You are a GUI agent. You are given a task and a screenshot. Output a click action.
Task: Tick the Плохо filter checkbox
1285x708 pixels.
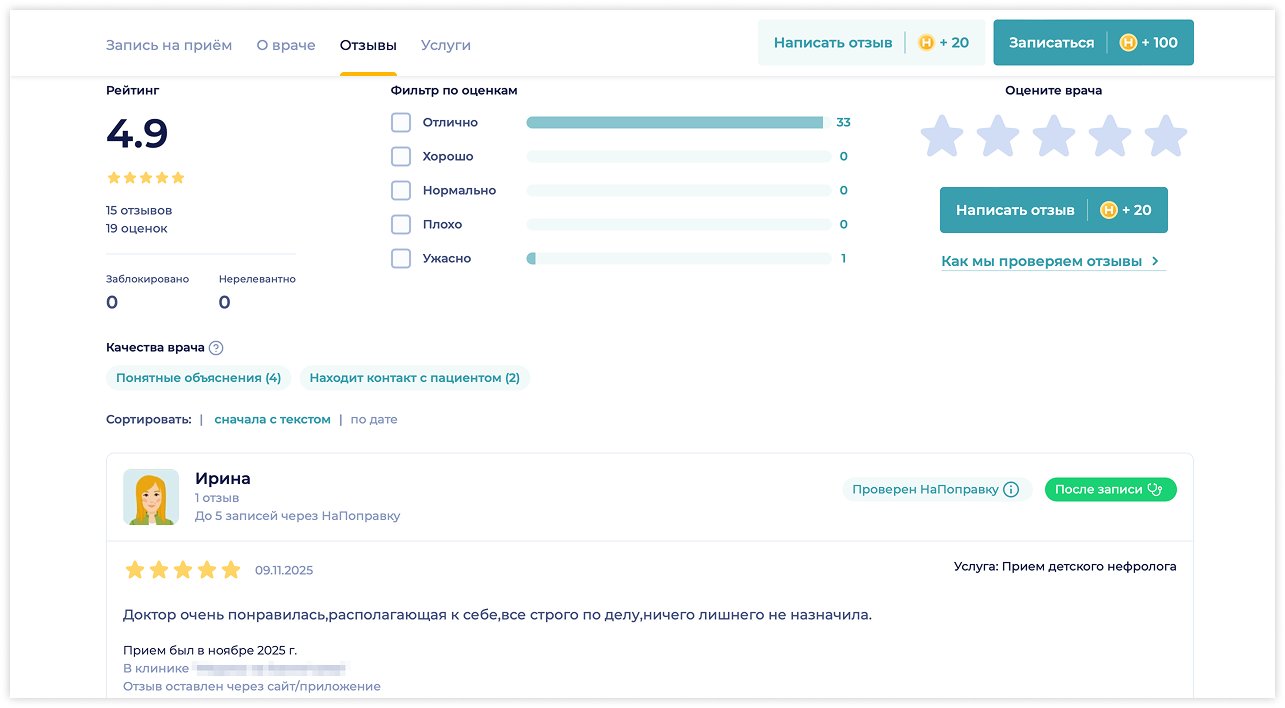401,225
